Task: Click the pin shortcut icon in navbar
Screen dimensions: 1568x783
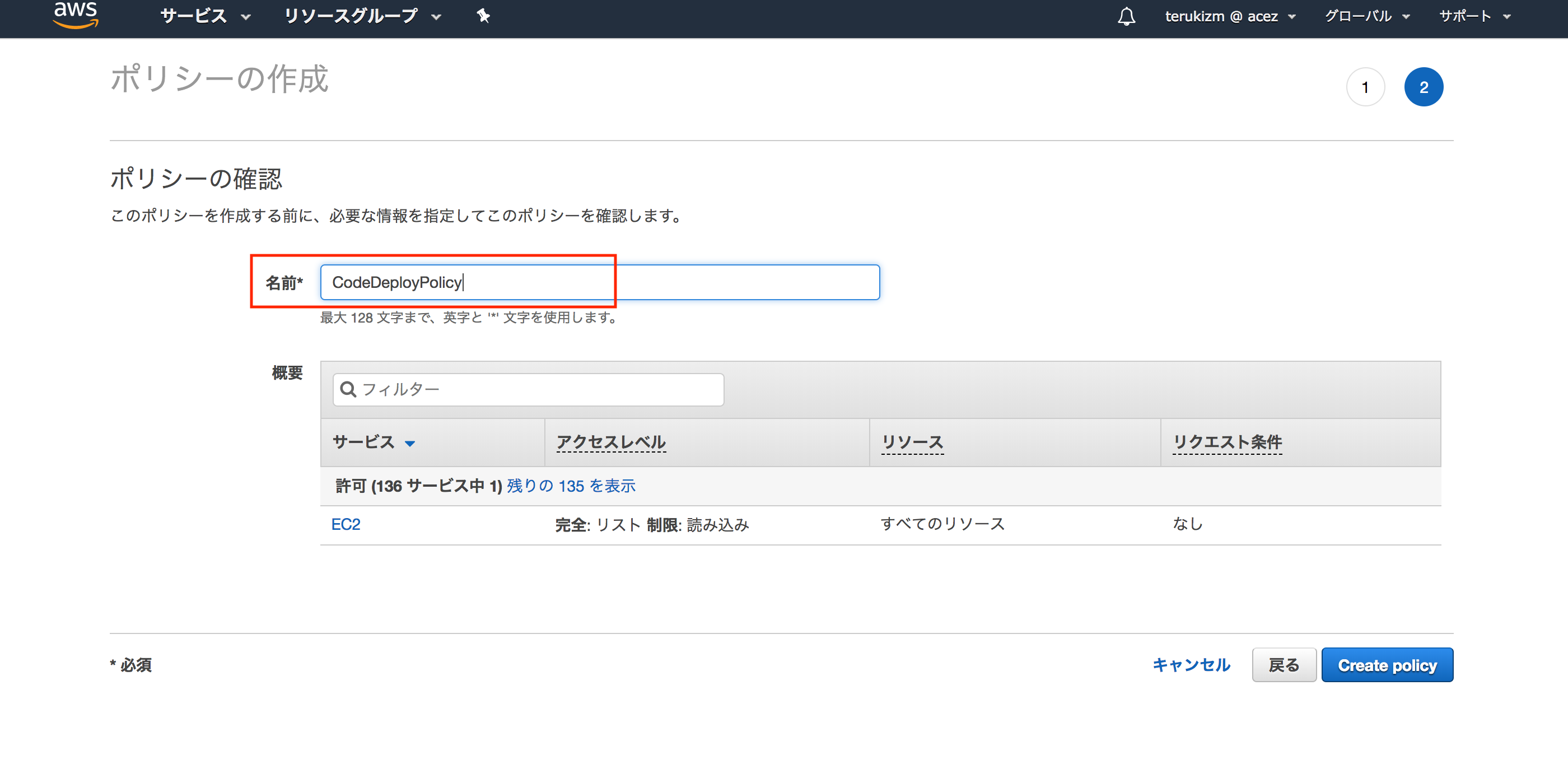Action: pos(483,16)
